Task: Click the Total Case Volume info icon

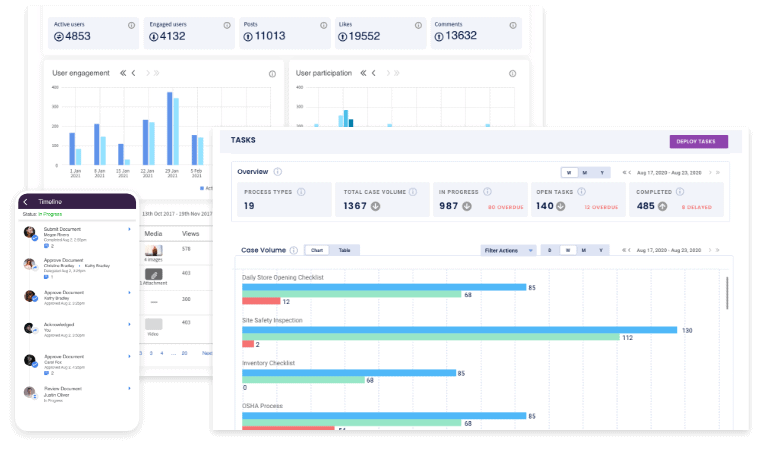Action: coord(413,192)
